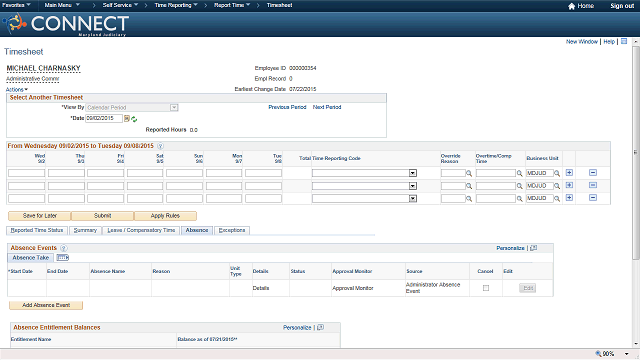Viewport: 640px width, 360px height.
Task: Switch to Reported Time Status tab
Action: 37,231
